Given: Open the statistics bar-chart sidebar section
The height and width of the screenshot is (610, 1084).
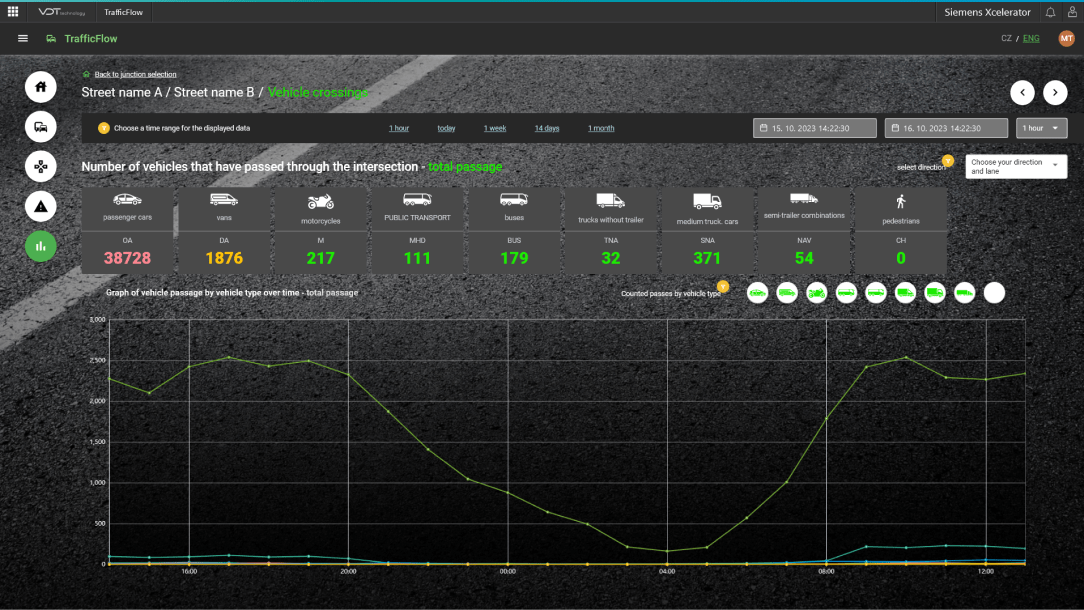Looking at the screenshot, I should pyautogui.click(x=41, y=246).
